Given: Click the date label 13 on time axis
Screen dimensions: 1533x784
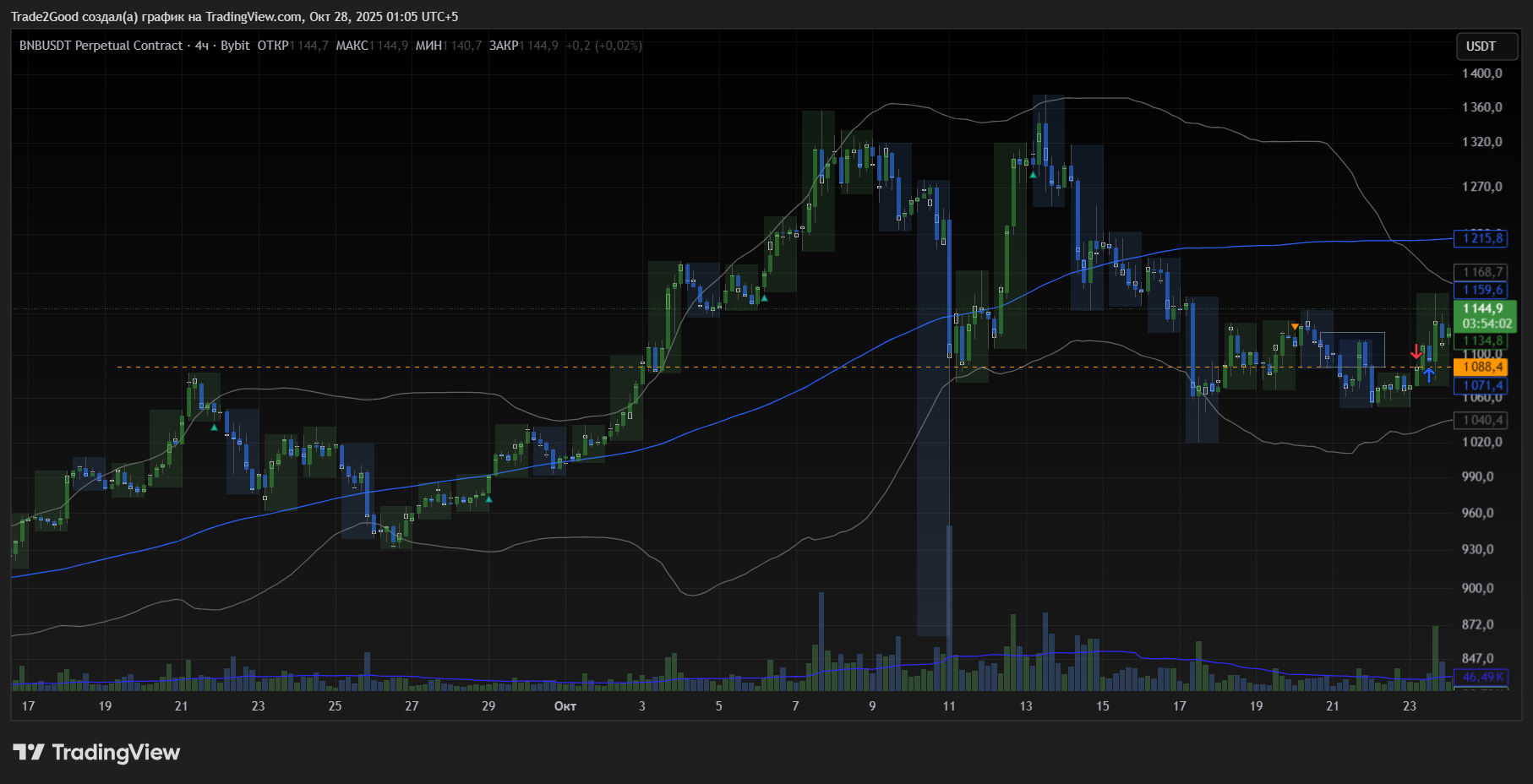Looking at the screenshot, I should 1025,706.
